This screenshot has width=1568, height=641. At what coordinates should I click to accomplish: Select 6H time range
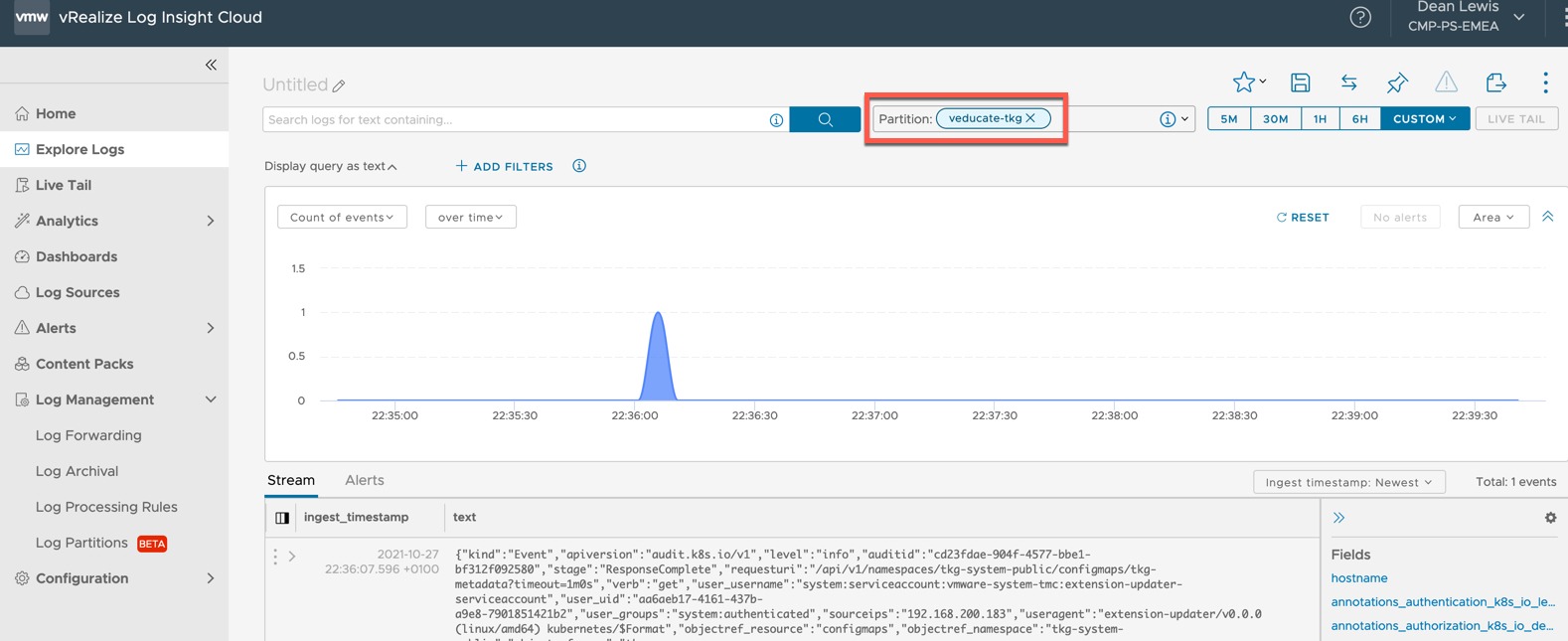click(x=1359, y=118)
